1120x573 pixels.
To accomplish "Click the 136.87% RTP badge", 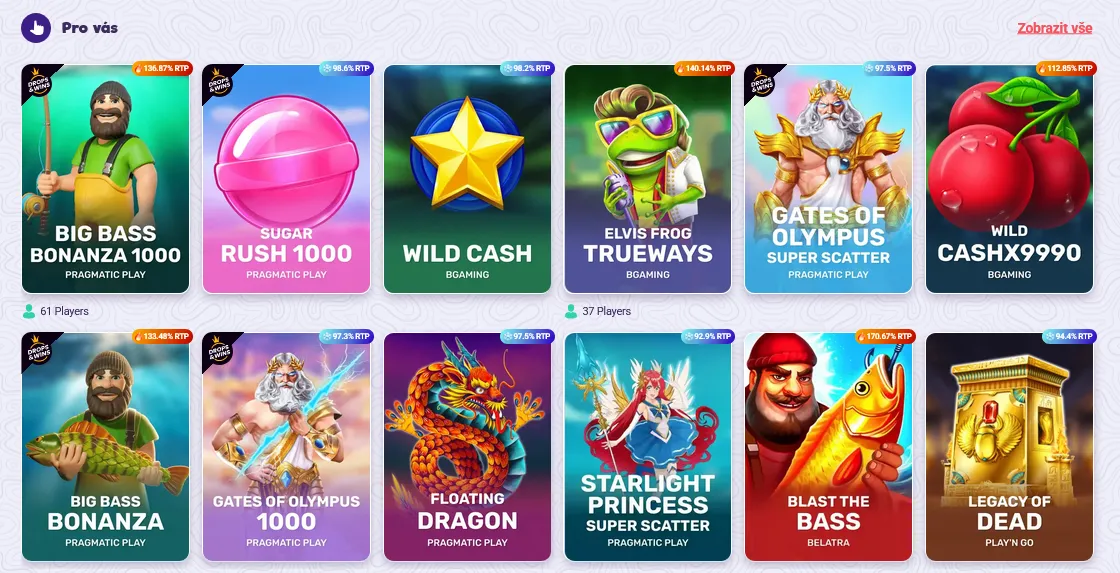I will point(162,69).
